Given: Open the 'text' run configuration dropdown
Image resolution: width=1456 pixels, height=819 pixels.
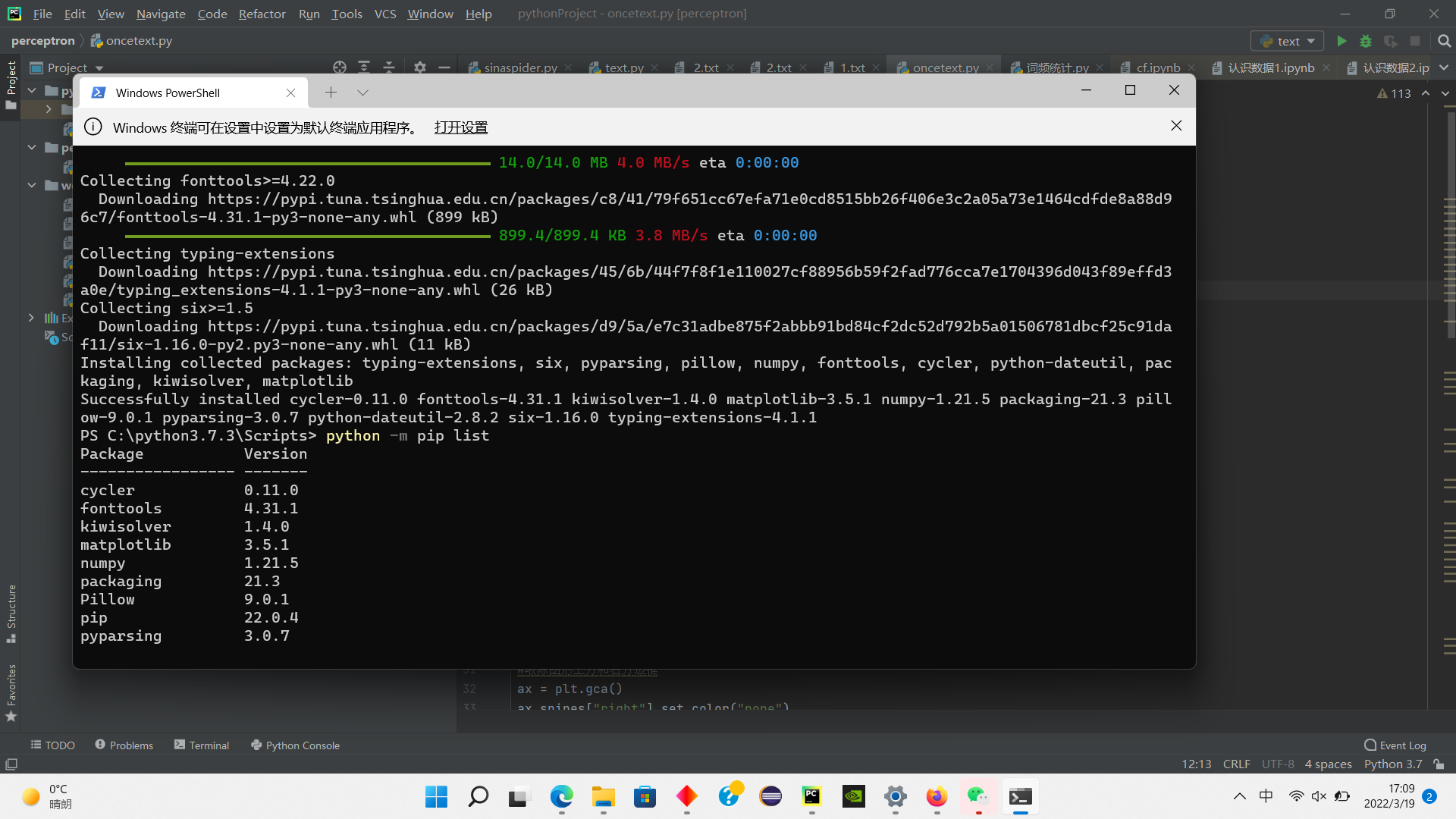Looking at the screenshot, I should click(1288, 41).
